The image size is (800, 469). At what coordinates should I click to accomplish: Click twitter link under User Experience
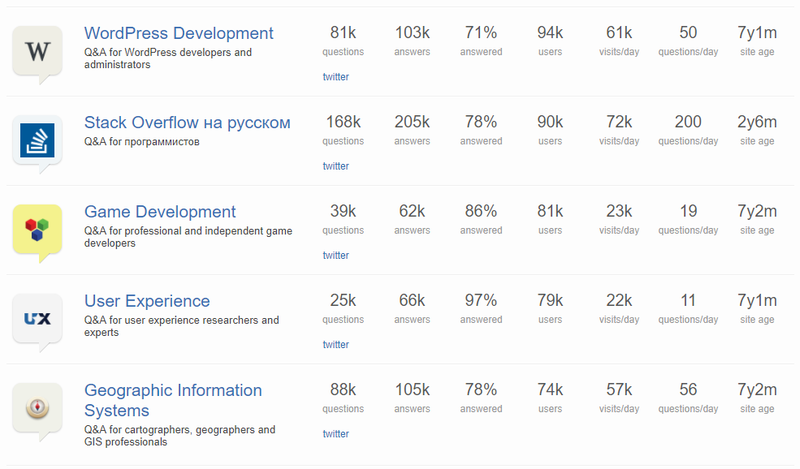pyautogui.click(x=336, y=344)
